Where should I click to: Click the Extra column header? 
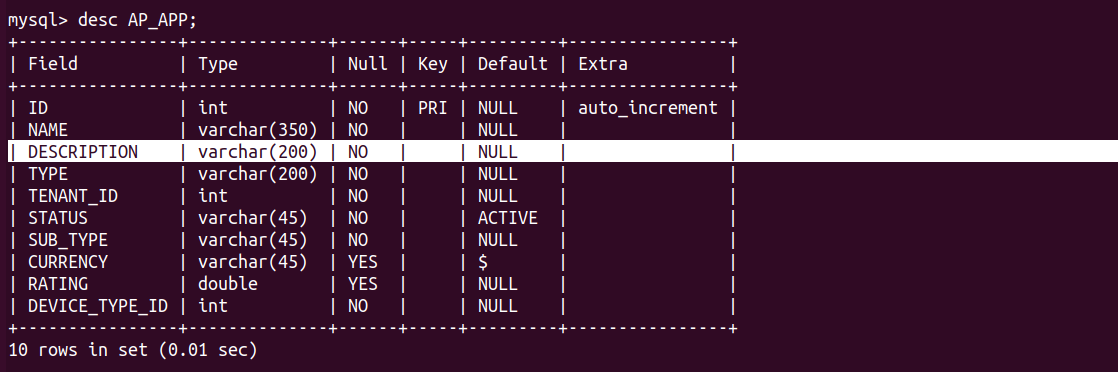click(603, 64)
